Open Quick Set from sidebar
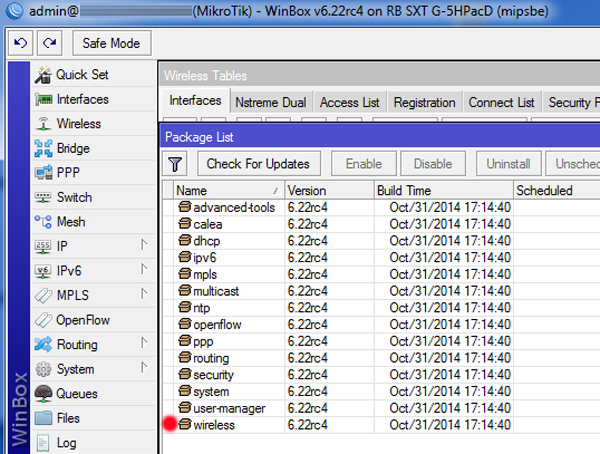600x454 pixels. tap(94, 75)
